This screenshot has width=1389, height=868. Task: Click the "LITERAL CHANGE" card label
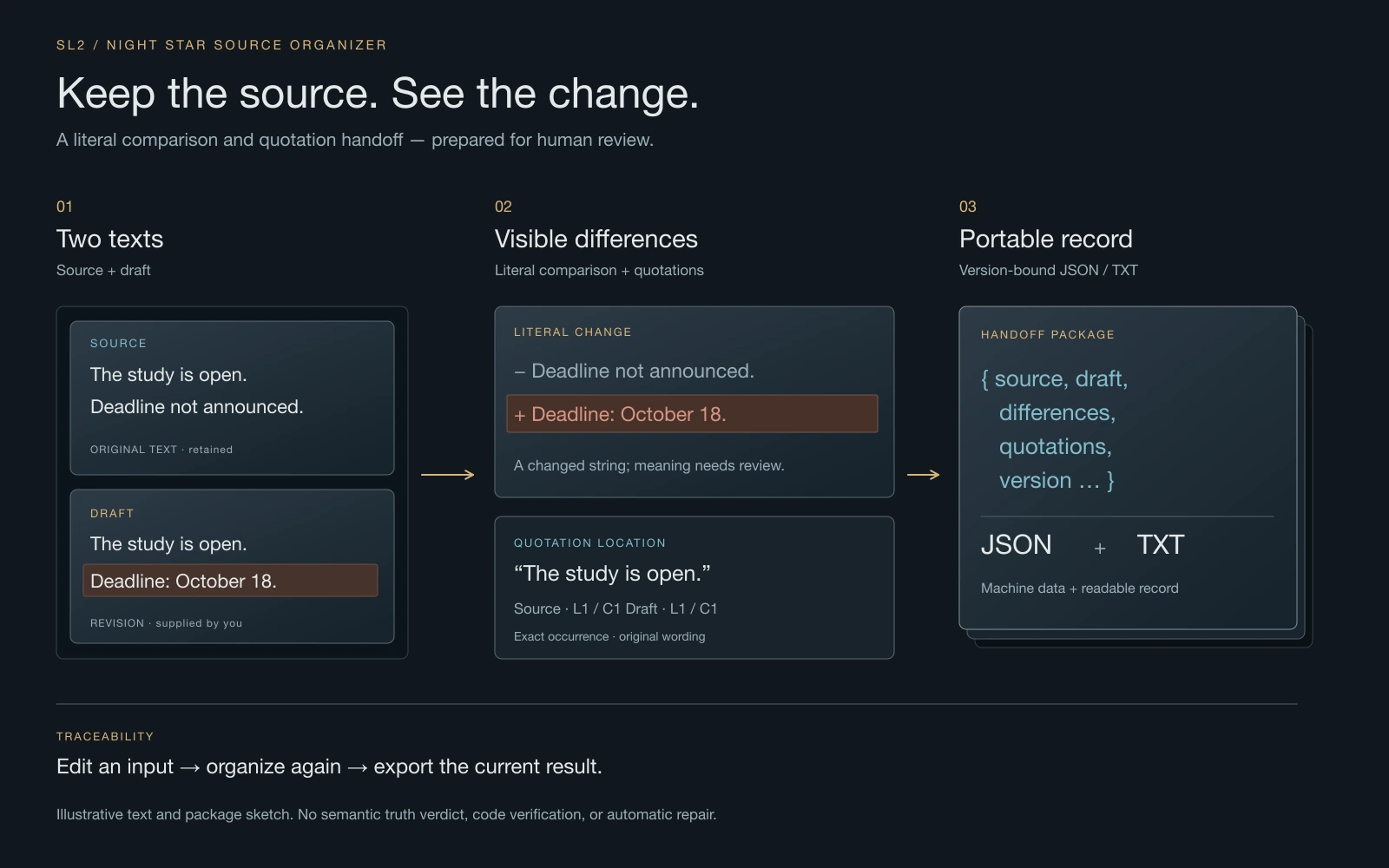click(x=573, y=332)
